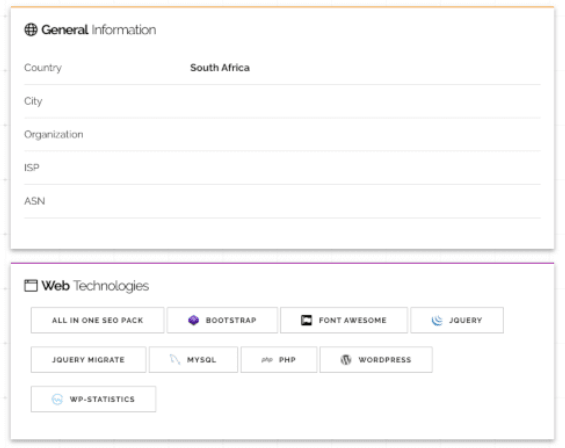This screenshot has width=565, height=448.
Task: Click the Organization row label
Action: [54, 134]
